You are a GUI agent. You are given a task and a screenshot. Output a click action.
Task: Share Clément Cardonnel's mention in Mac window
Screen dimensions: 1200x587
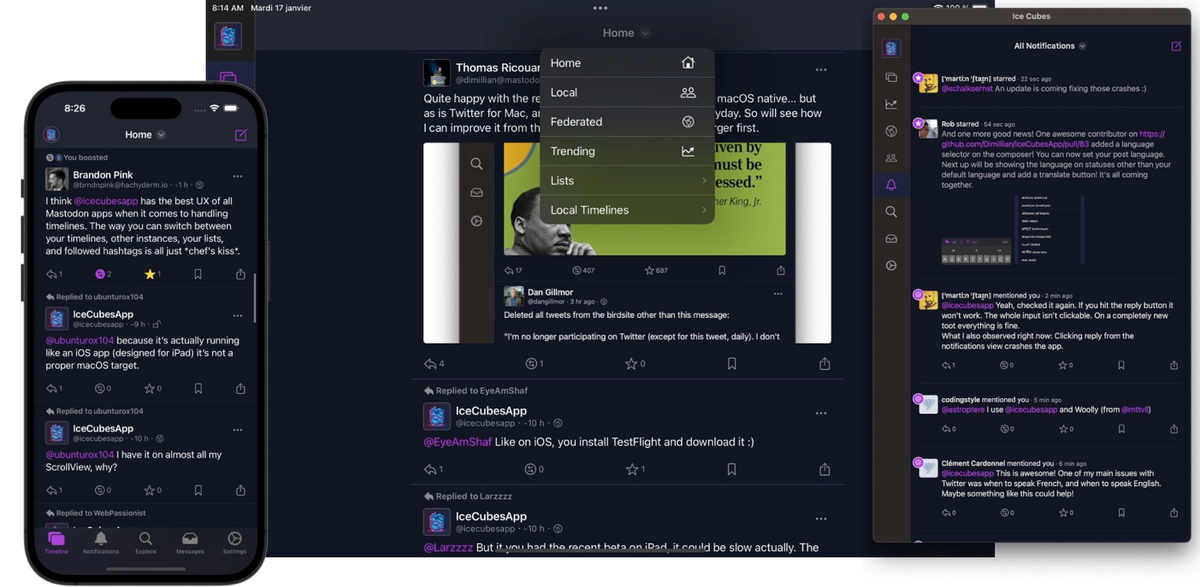point(1173,513)
